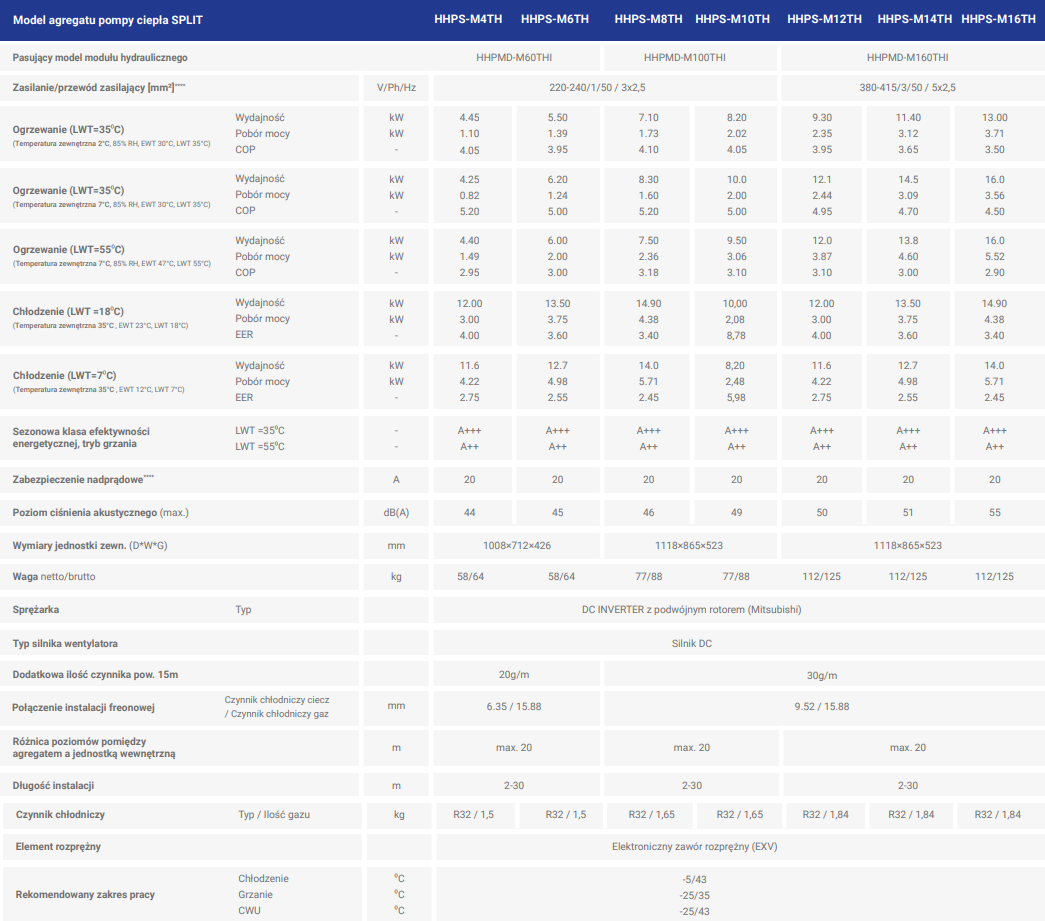Select the '380-415/3/50 / 5x2,5' power supply value
Viewport: 1045px width, 921px height.
tap(907, 87)
